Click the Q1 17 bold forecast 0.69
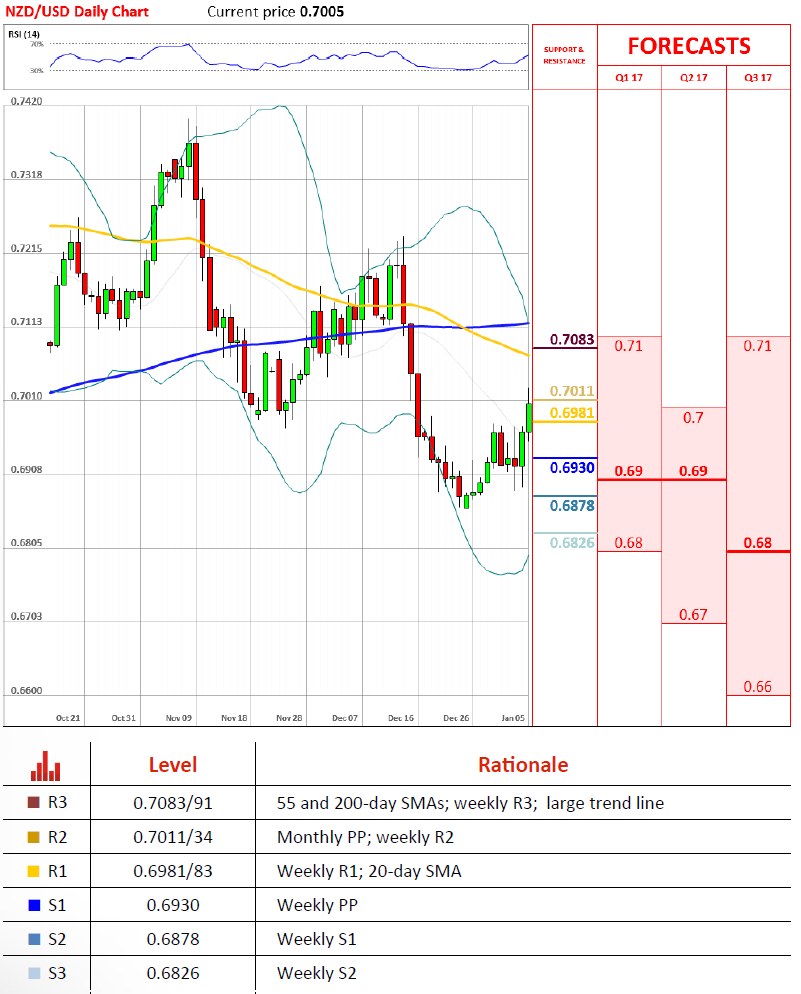The image size is (801, 994). pos(629,471)
